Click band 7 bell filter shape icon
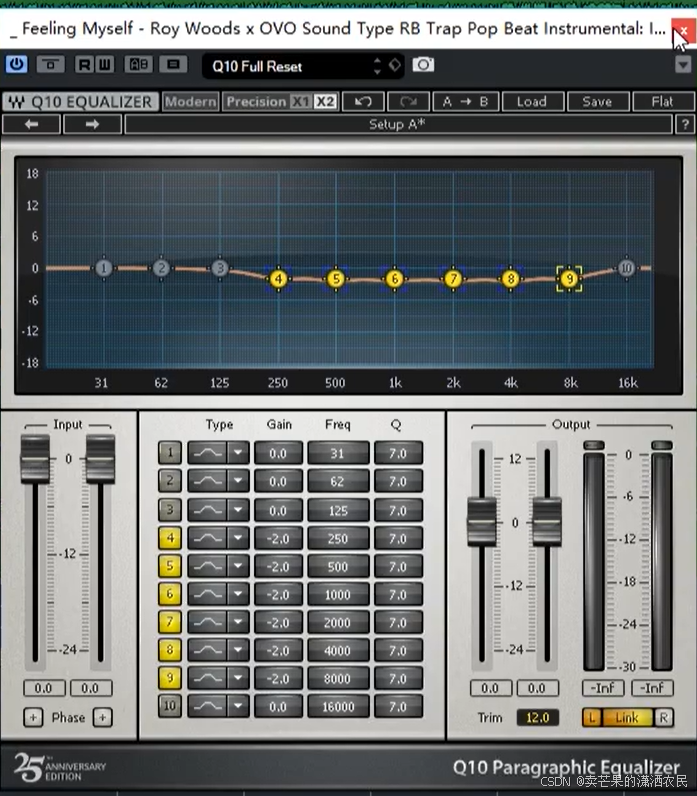 (x=208, y=621)
